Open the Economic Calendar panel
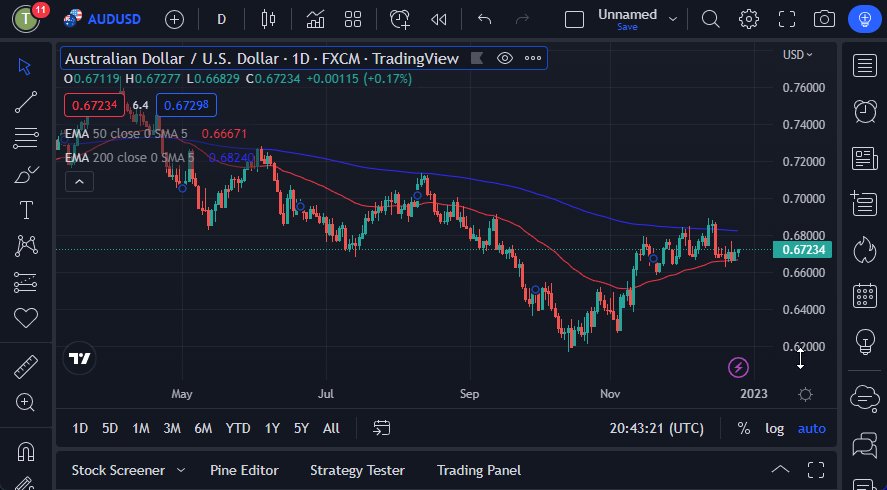Viewport: 887px width, 490px height. (x=864, y=296)
